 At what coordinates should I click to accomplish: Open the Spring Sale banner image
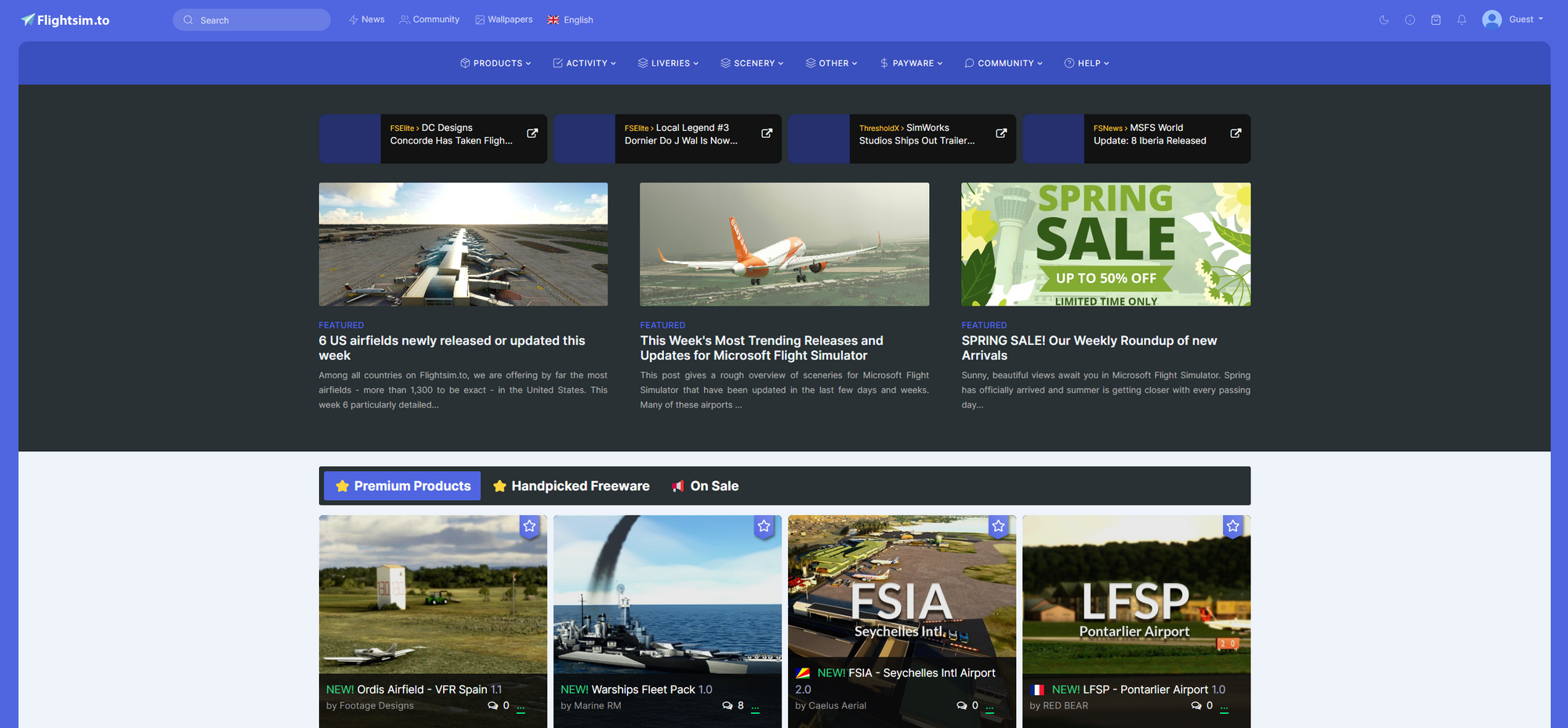click(1106, 244)
